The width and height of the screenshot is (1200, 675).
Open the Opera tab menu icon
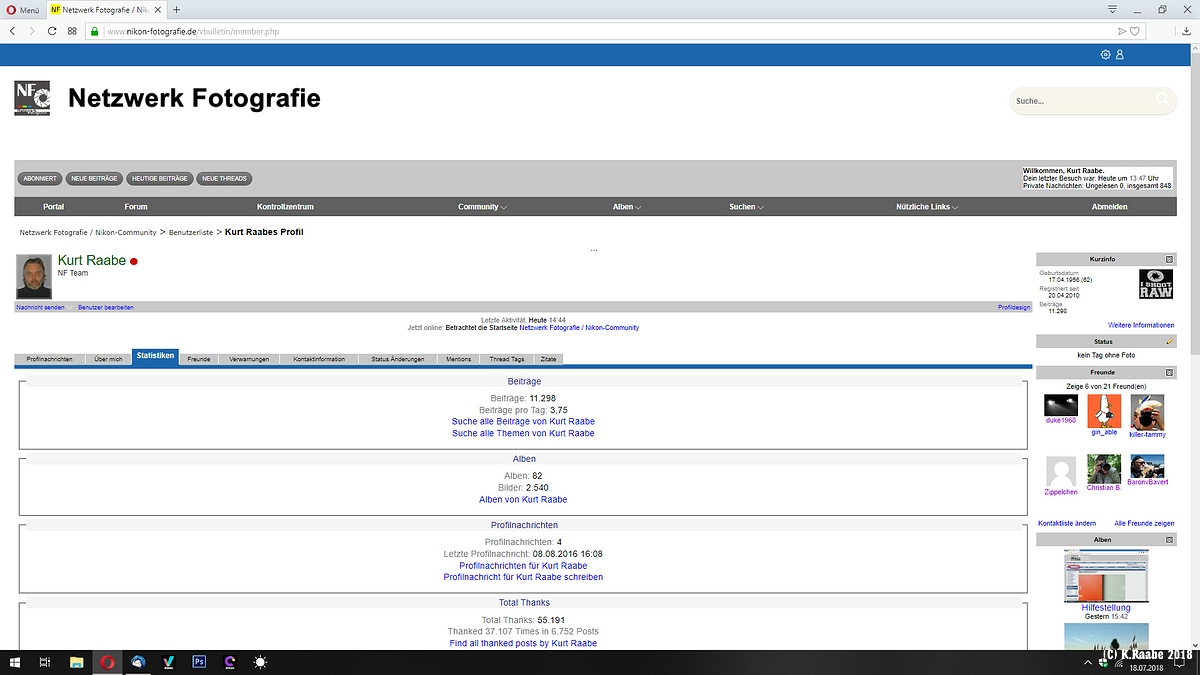click(1112, 9)
